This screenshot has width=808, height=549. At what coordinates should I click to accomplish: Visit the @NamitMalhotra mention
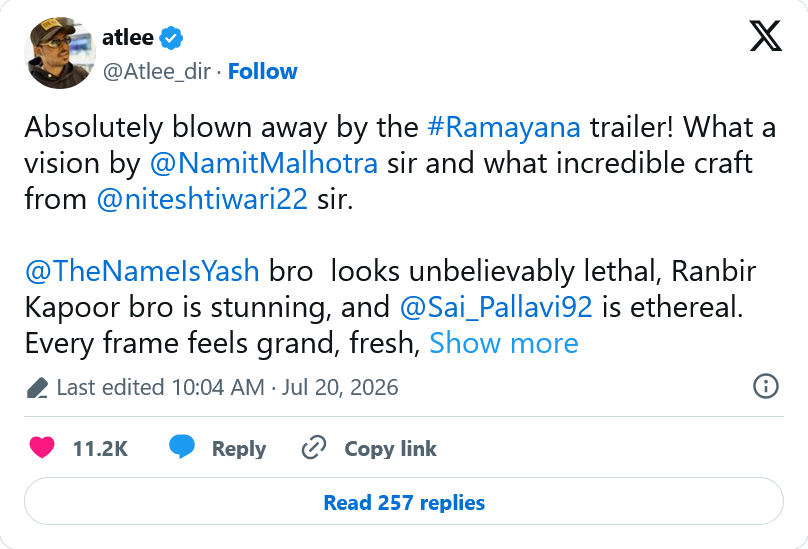[x=263, y=163]
